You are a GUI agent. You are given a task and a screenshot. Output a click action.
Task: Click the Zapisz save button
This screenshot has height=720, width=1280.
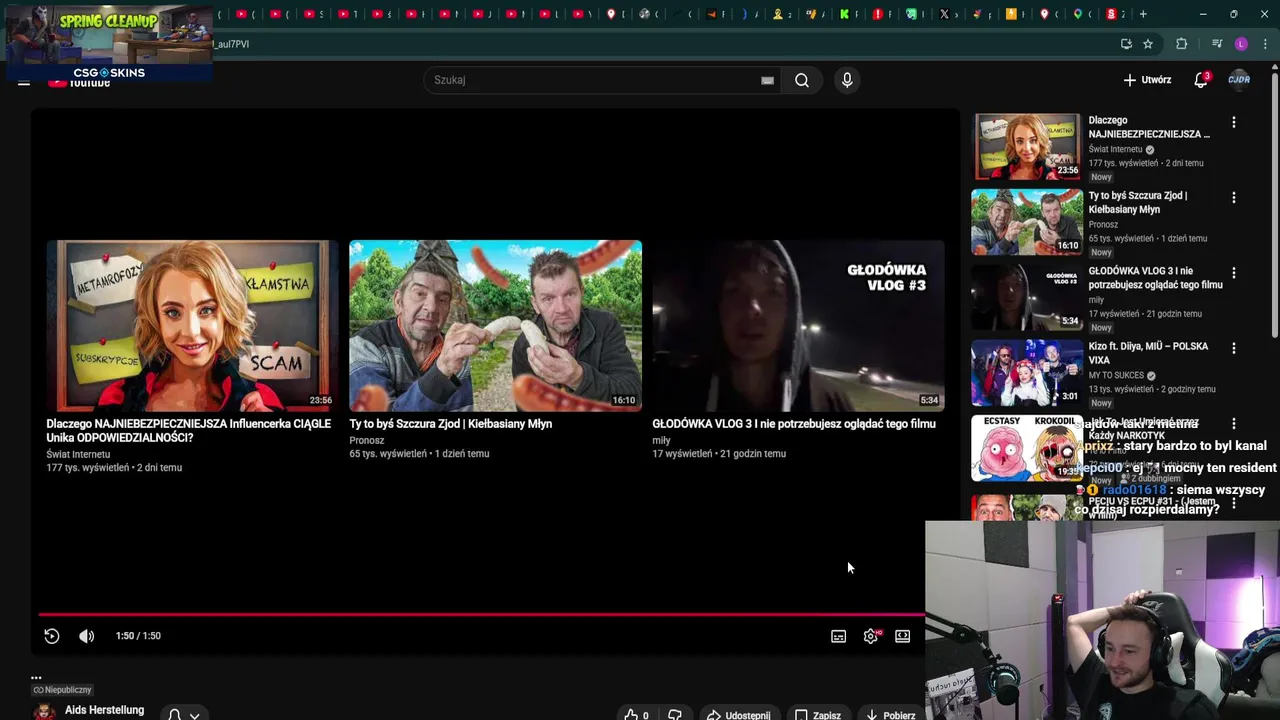coord(817,715)
